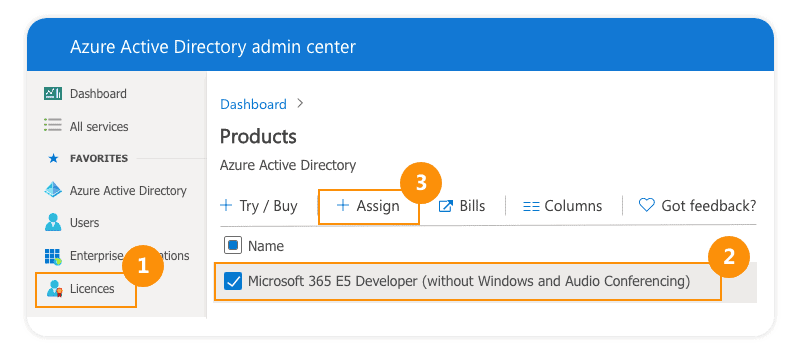Click the Favorites star icon
The image size is (800, 362).
[53, 159]
